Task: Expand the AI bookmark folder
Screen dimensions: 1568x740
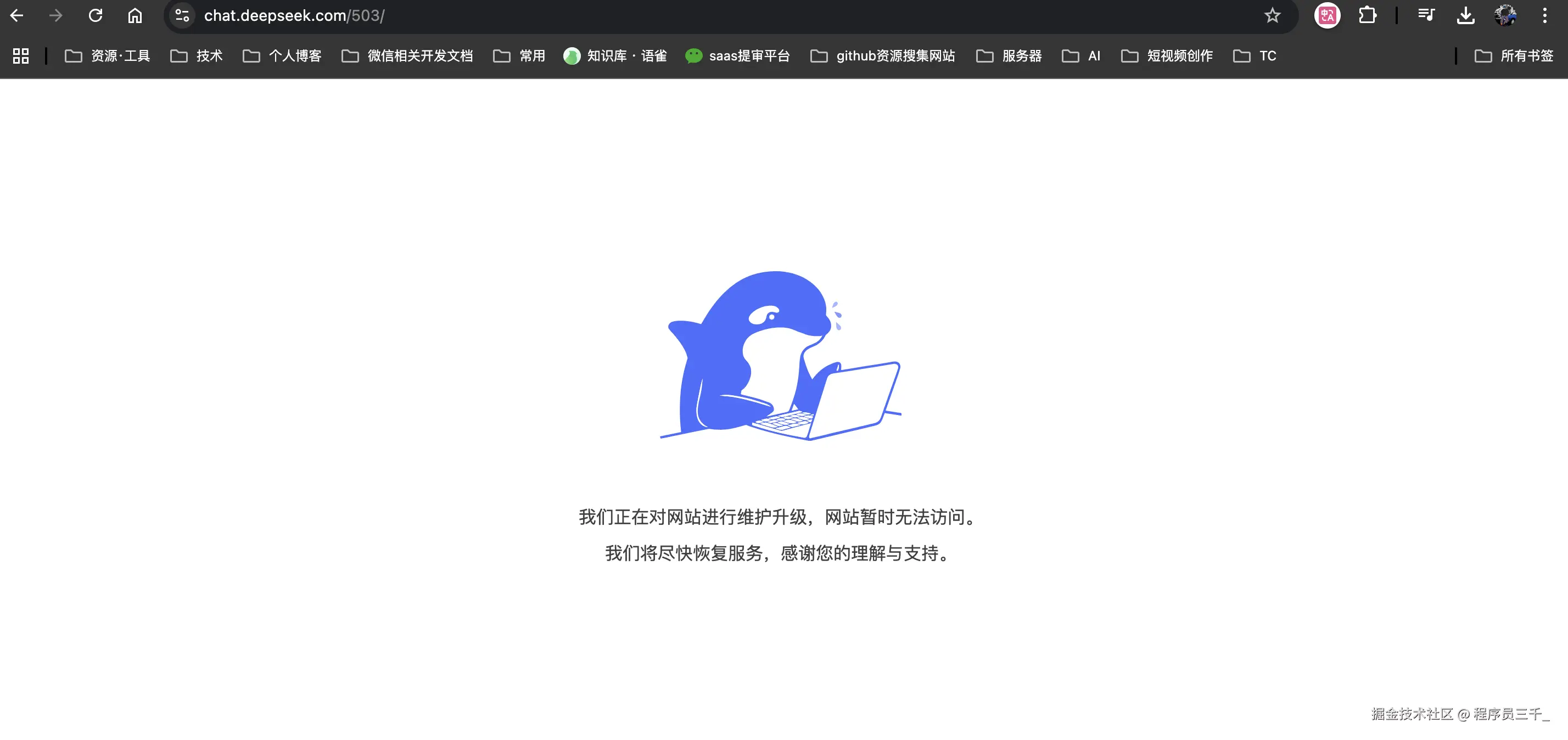Action: click(x=1081, y=56)
